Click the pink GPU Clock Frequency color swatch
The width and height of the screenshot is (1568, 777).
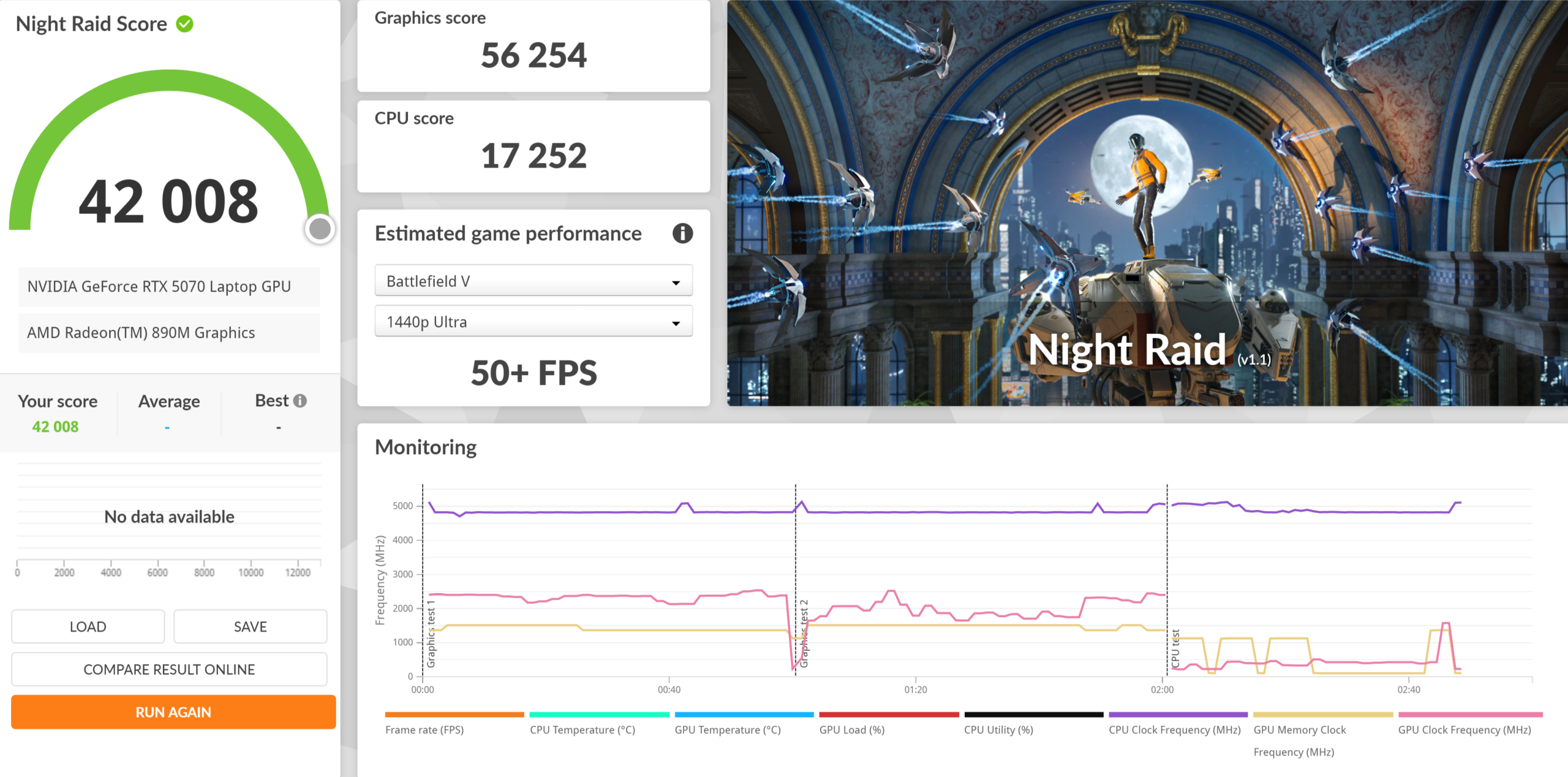1470,714
